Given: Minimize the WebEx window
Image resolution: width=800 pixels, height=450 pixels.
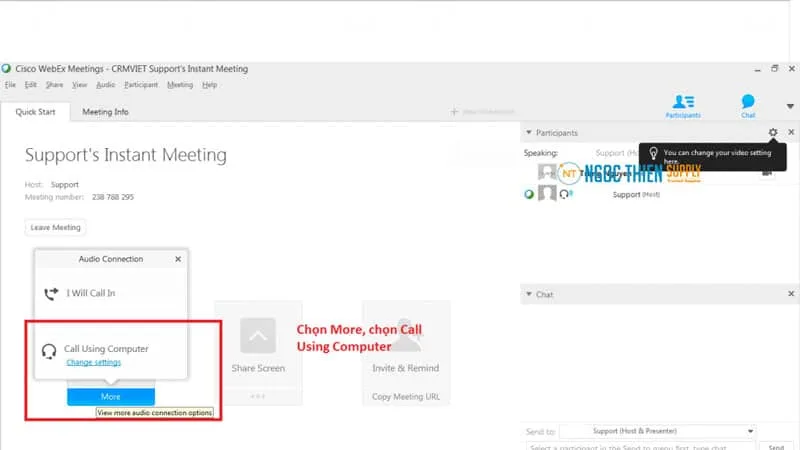Looking at the screenshot, I should pyautogui.click(x=758, y=69).
